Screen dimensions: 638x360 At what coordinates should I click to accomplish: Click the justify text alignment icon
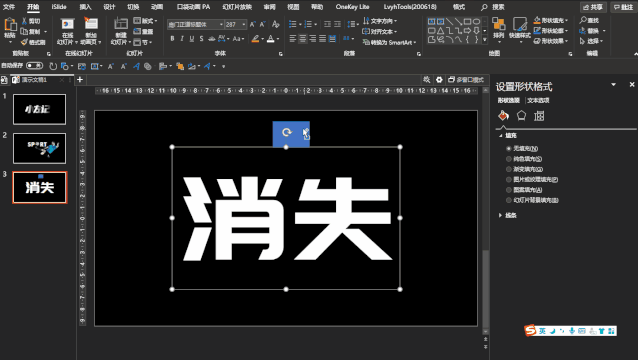323,39
